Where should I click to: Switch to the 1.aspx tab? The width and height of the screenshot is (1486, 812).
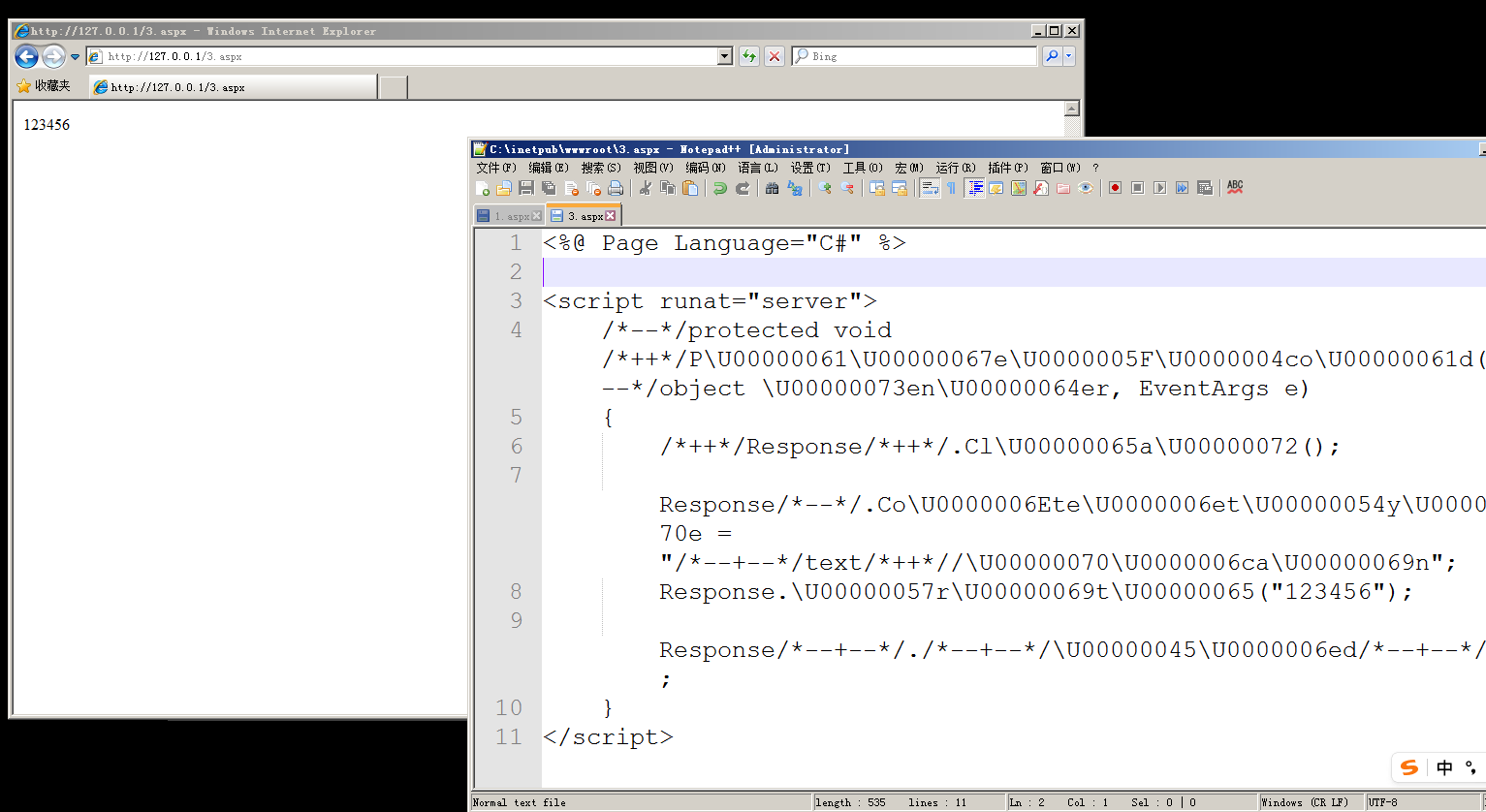click(x=510, y=216)
